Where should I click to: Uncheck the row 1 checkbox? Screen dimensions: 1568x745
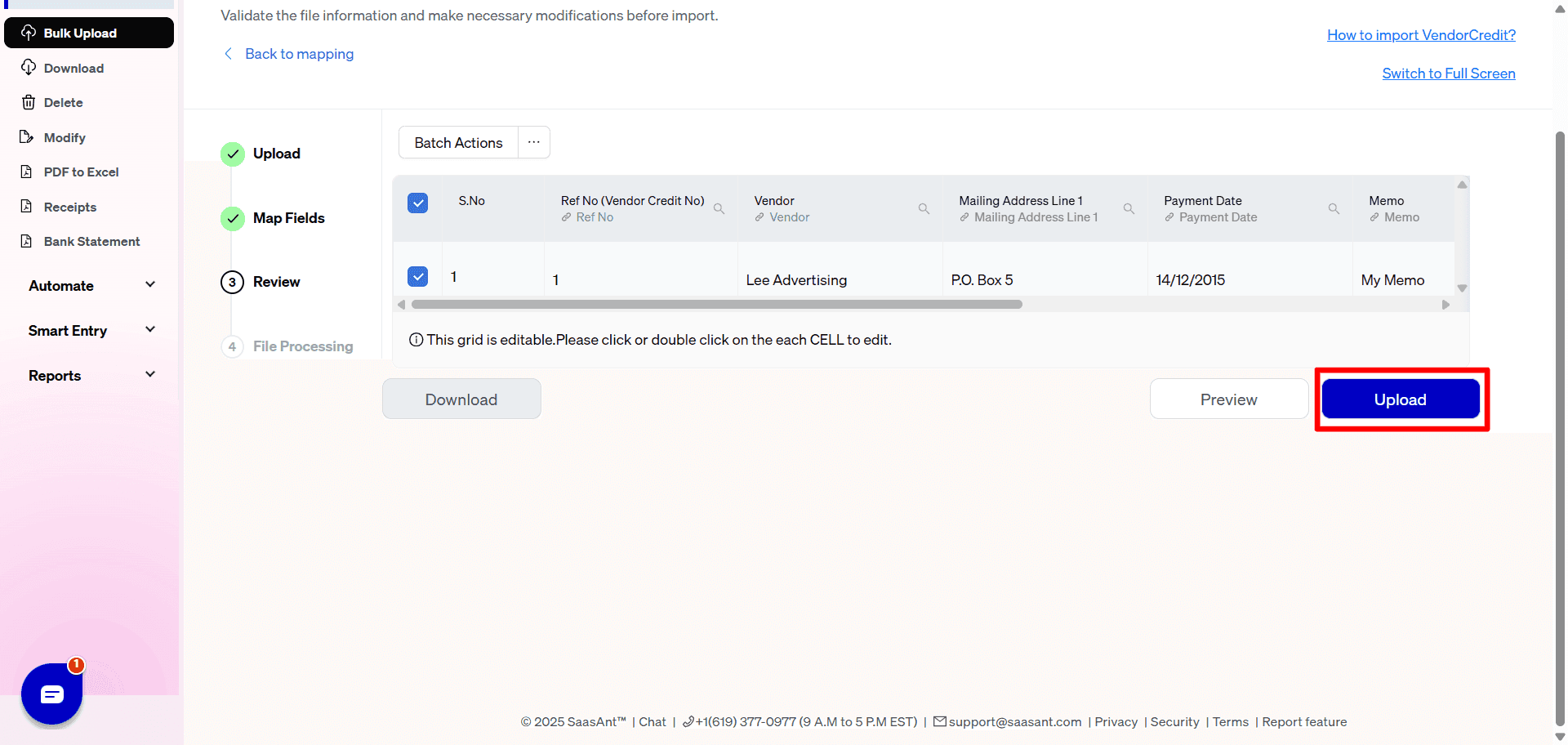pos(417,276)
